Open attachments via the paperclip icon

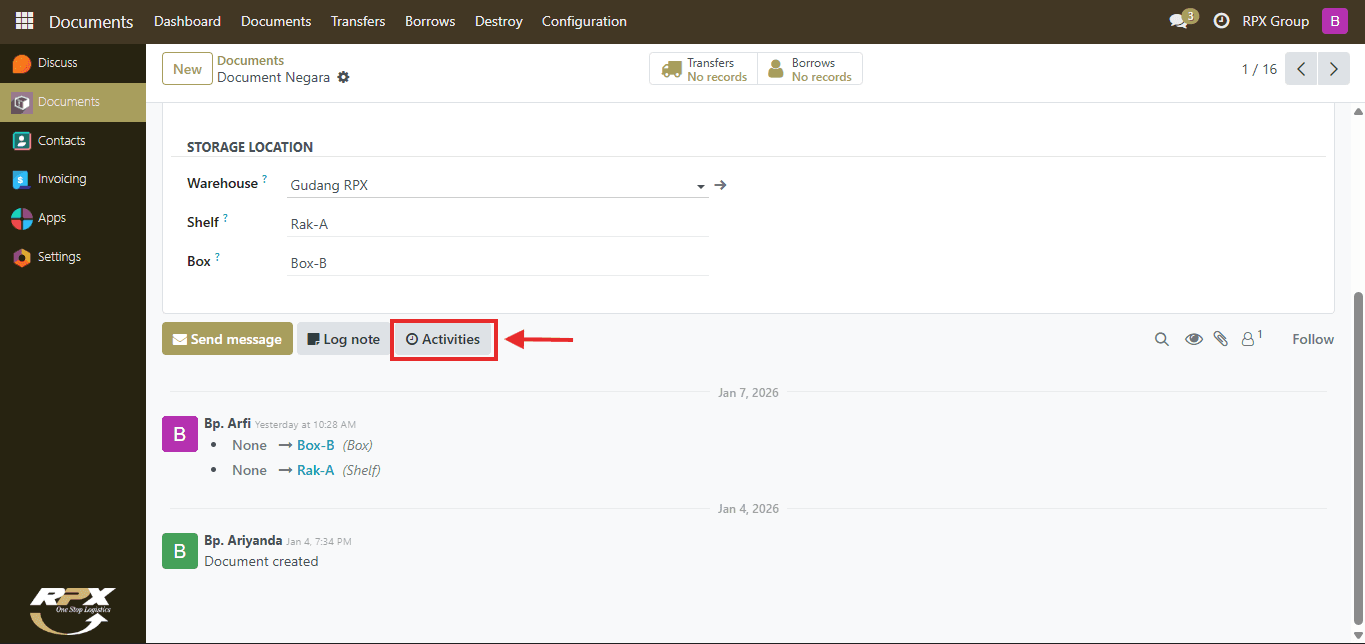click(x=1220, y=339)
